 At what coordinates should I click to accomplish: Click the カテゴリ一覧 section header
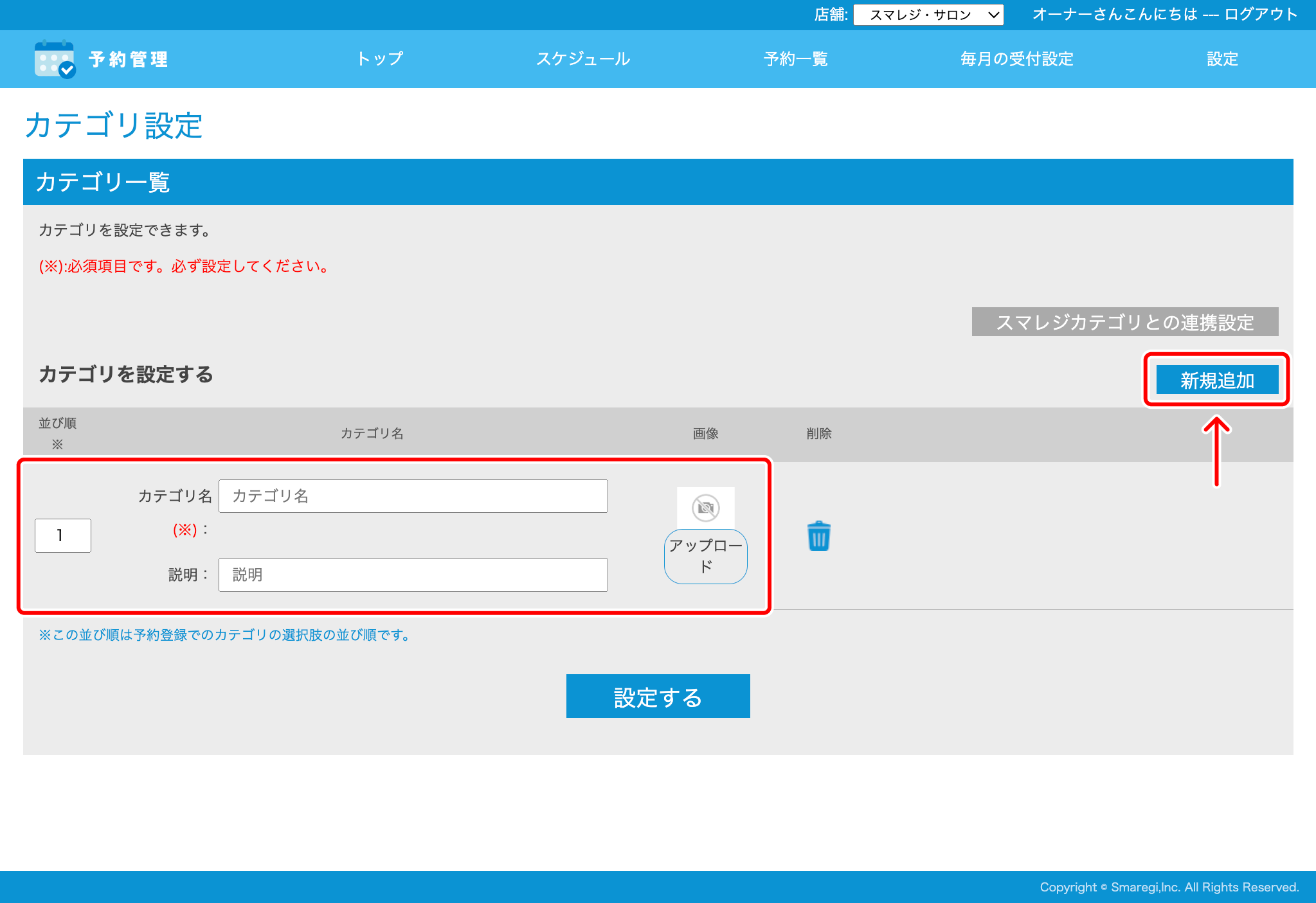click(x=103, y=183)
